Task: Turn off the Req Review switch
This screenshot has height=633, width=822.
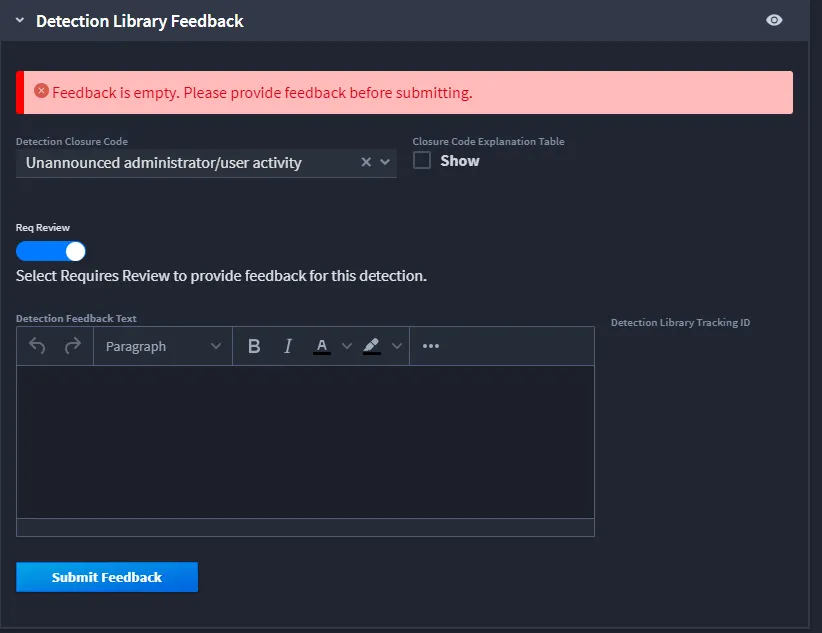Action: click(x=51, y=251)
